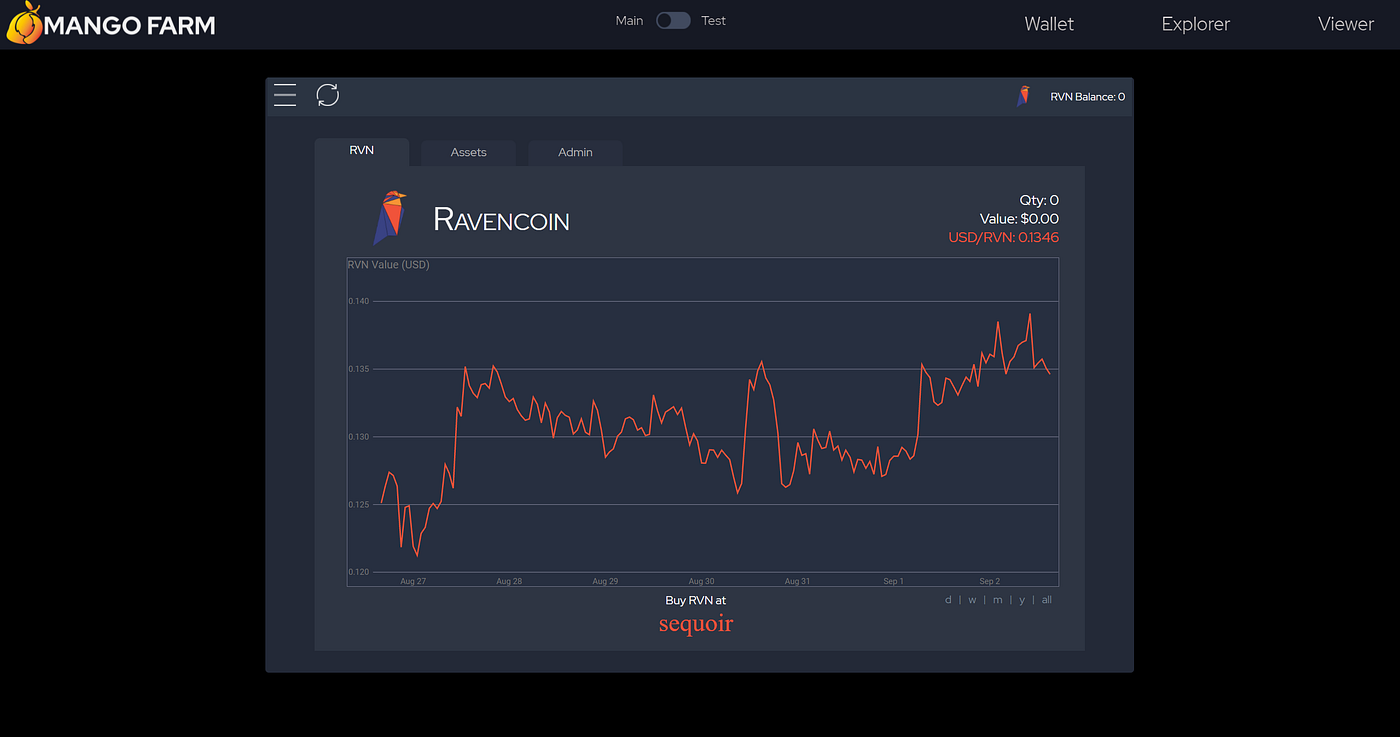Image resolution: width=1400 pixels, height=737 pixels.
Task: Click the 0.140 y-axis value
Action: click(x=359, y=301)
